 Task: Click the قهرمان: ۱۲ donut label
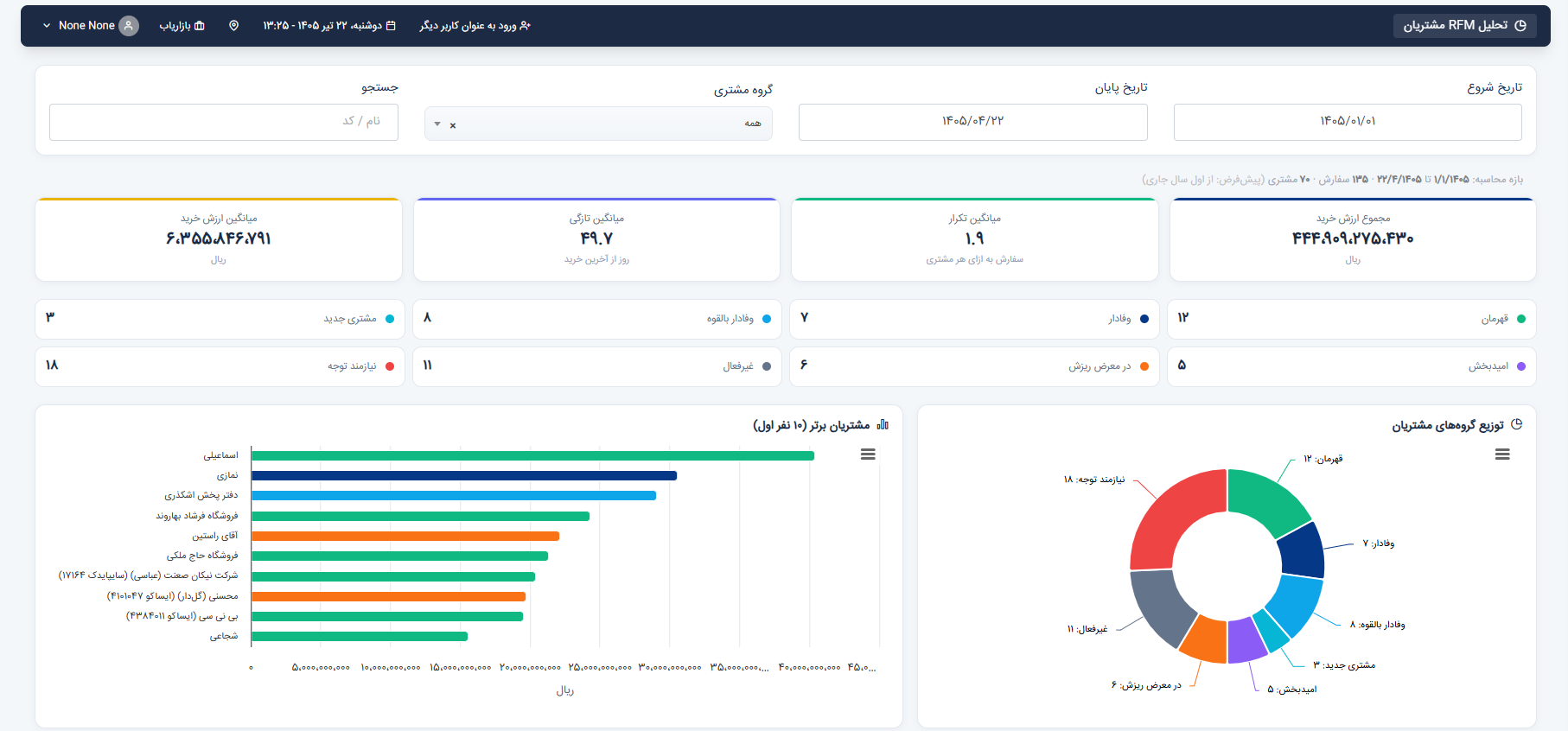coord(1323,459)
